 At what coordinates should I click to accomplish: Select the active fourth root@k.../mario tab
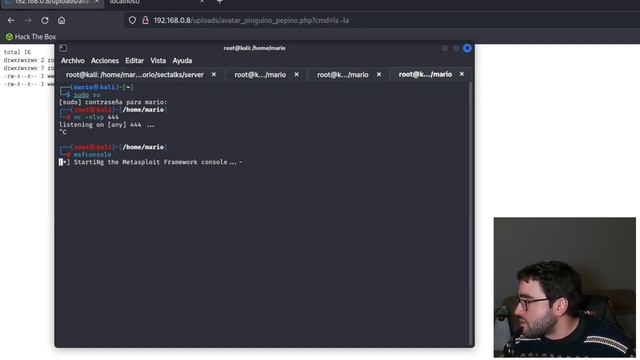coord(425,74)
